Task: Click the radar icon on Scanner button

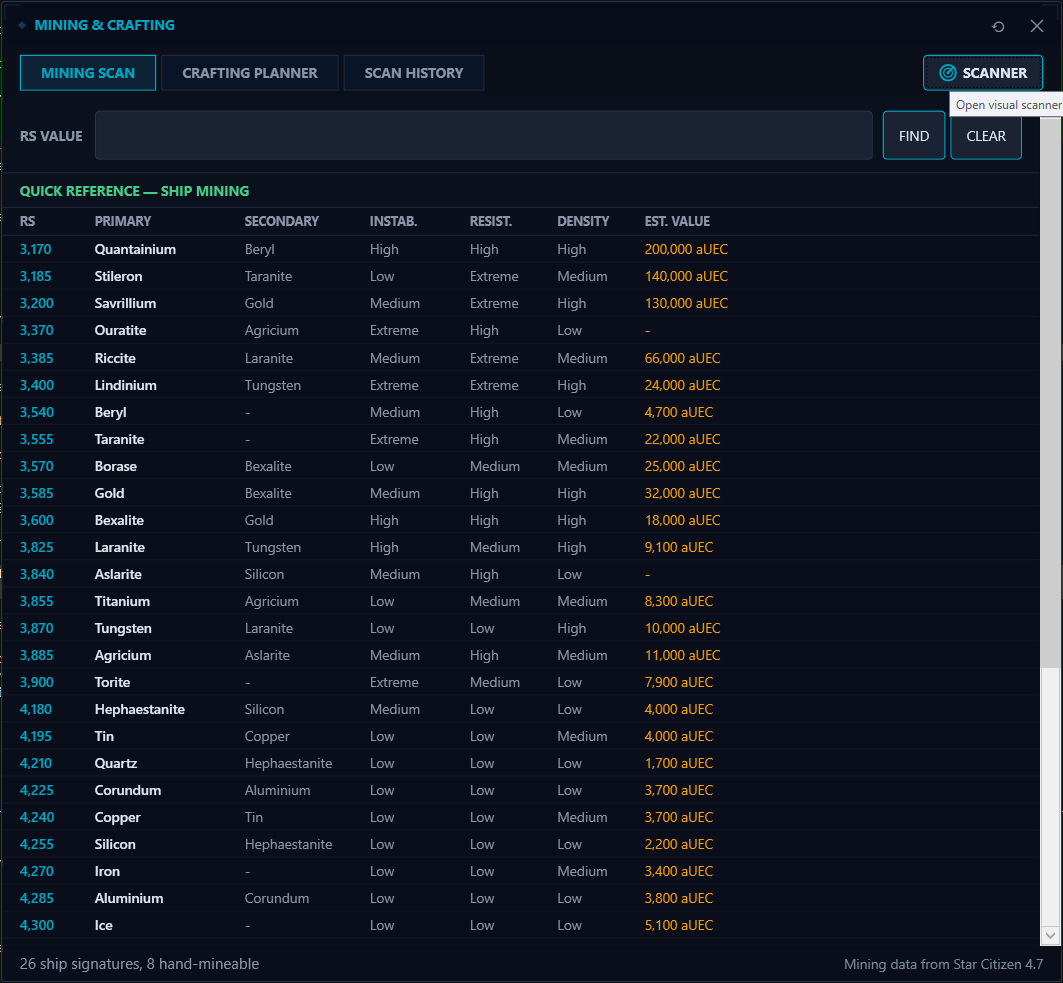Action: click(x=947, y=73)
